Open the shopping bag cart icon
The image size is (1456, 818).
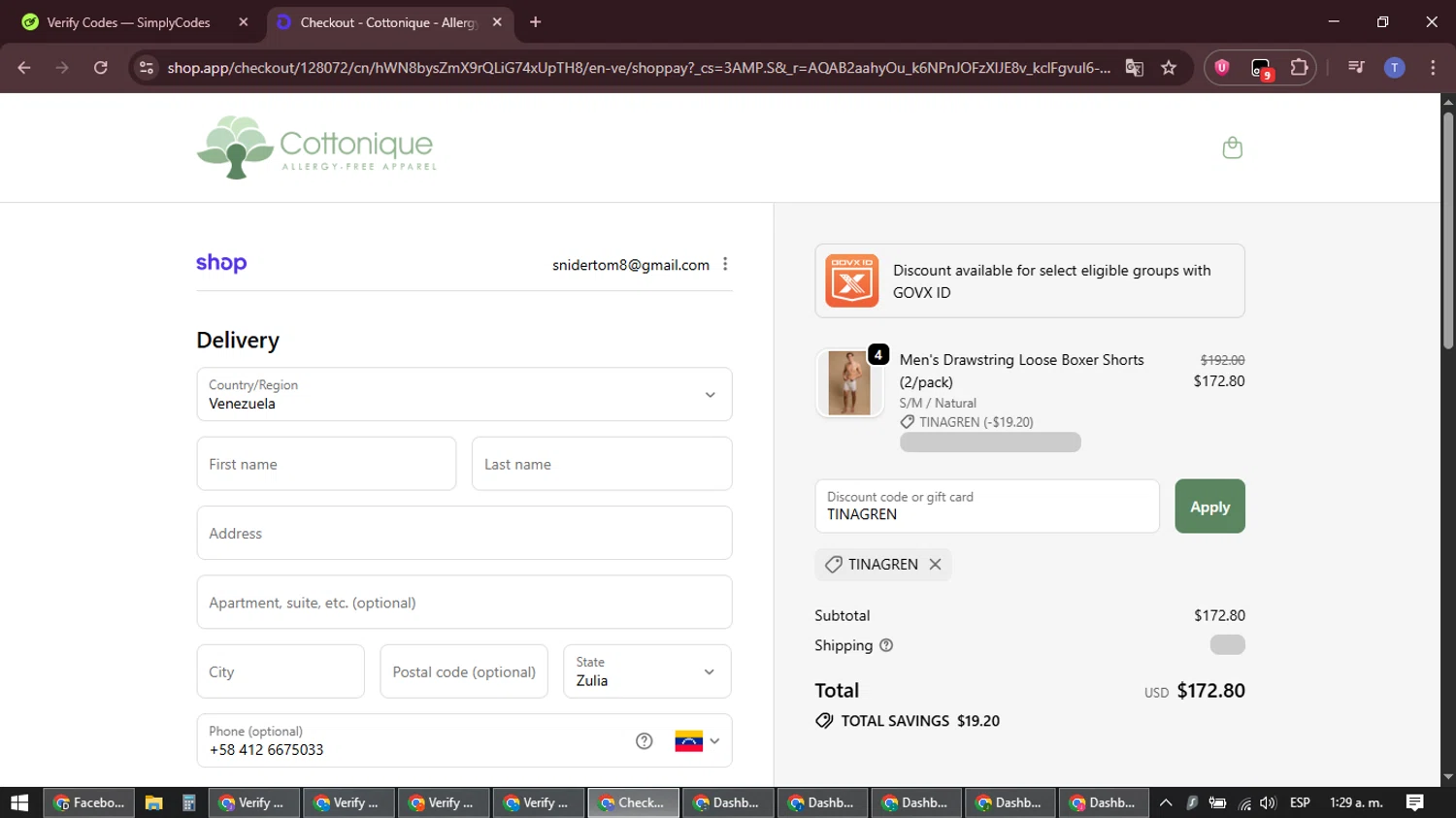click(x=1232, y=147)
